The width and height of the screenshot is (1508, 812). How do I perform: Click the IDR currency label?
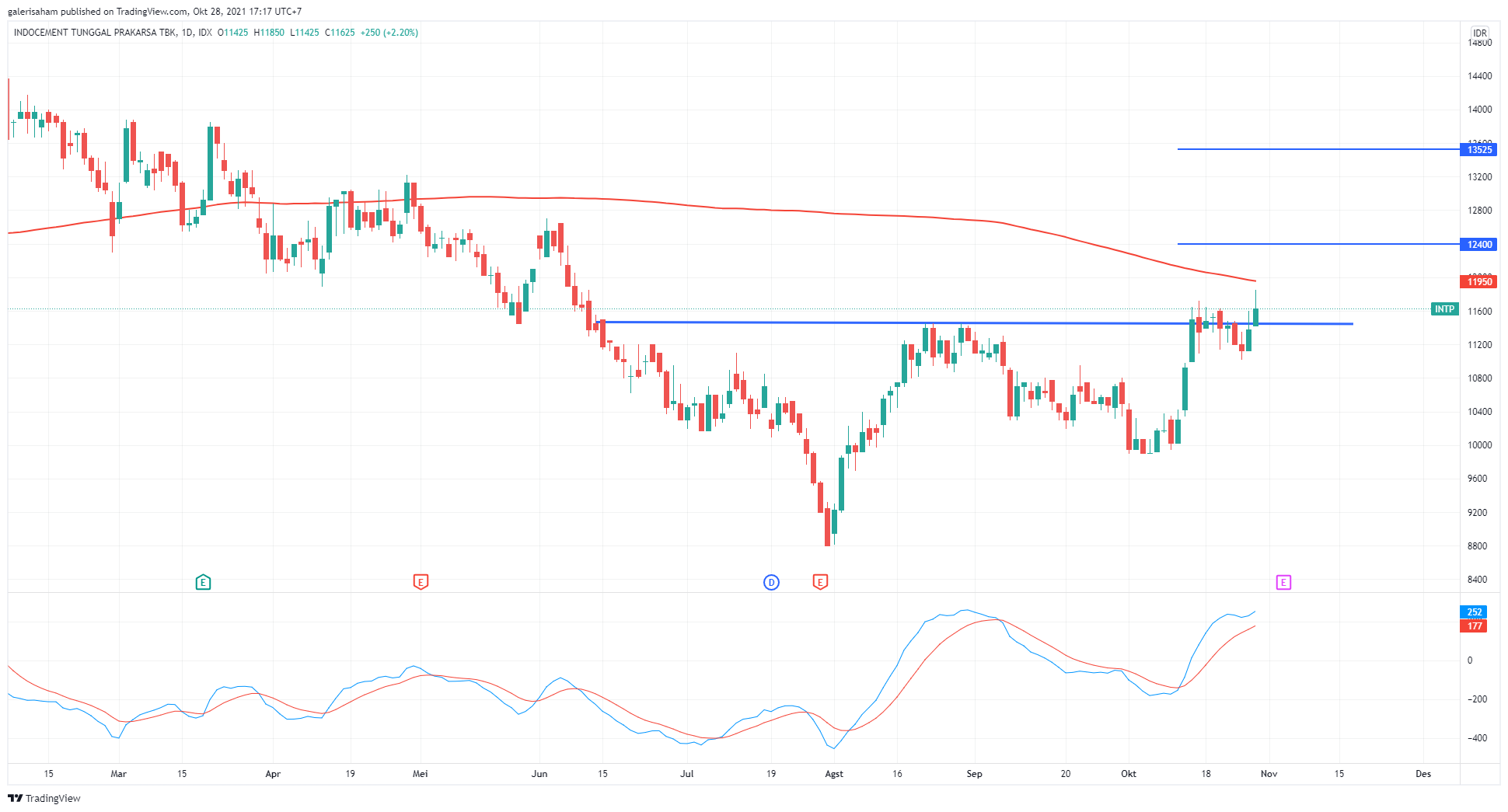[x=1480, y=33]
